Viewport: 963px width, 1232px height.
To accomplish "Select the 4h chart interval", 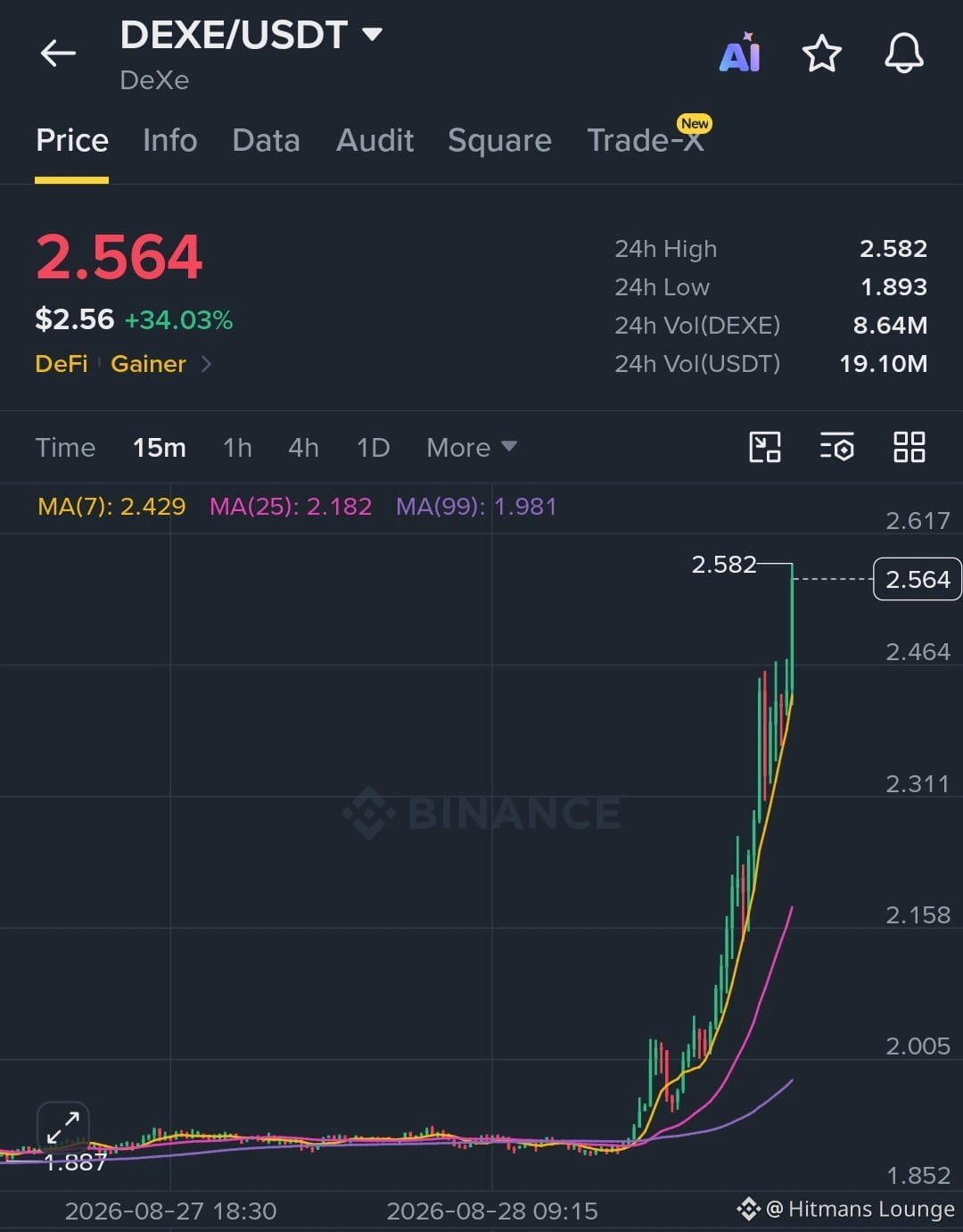I will click(x=303, y=447).
